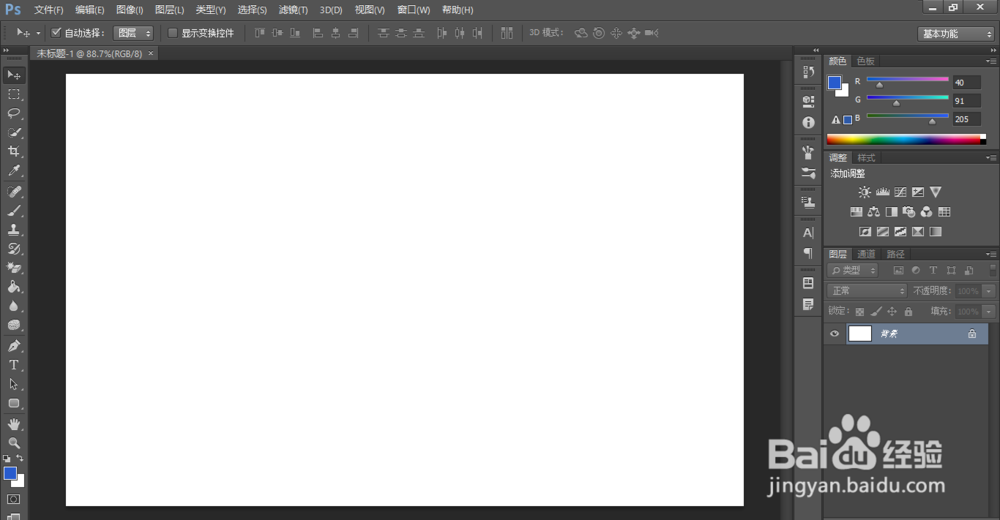Select the Pen tool
The height and width of the screenshot is (520, 1000).
13,346
